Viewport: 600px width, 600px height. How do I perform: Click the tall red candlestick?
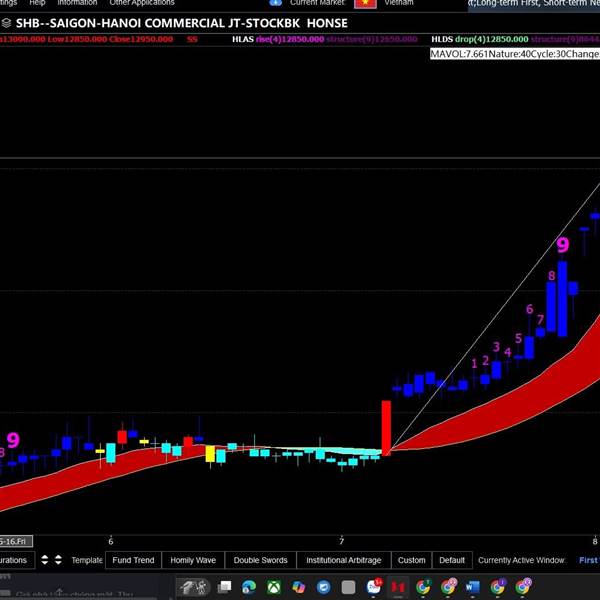click(x=386, y=428)
